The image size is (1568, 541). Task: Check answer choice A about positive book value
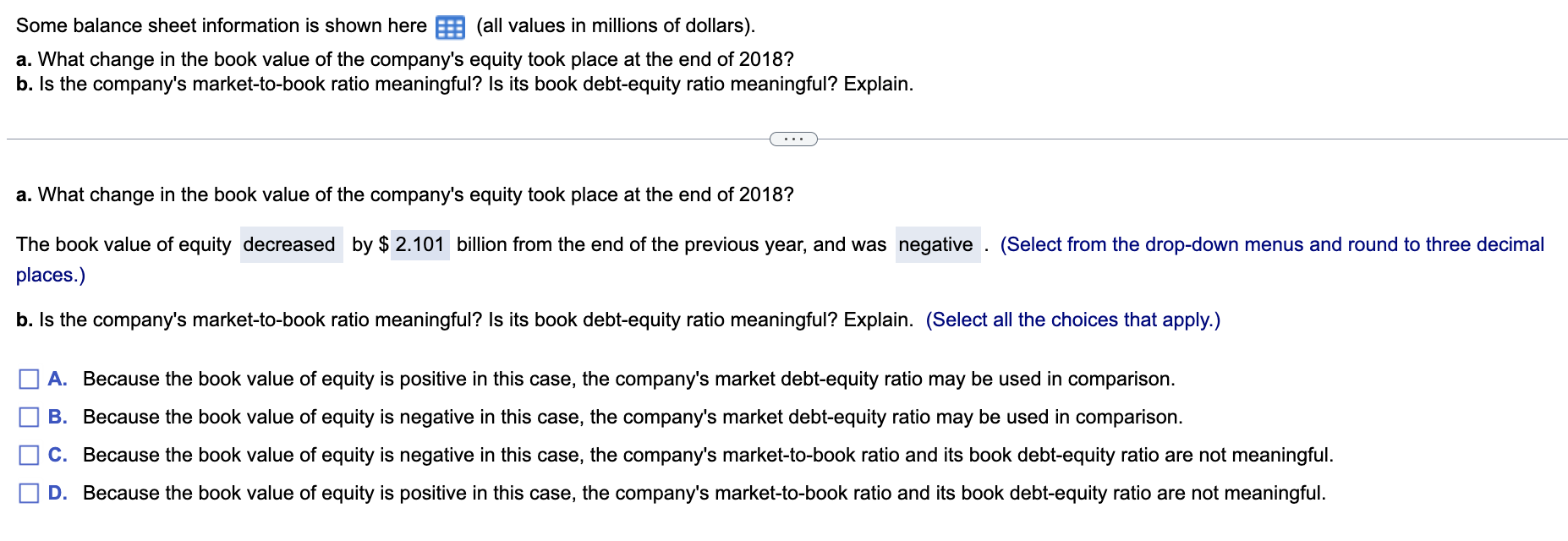(27, 379)
